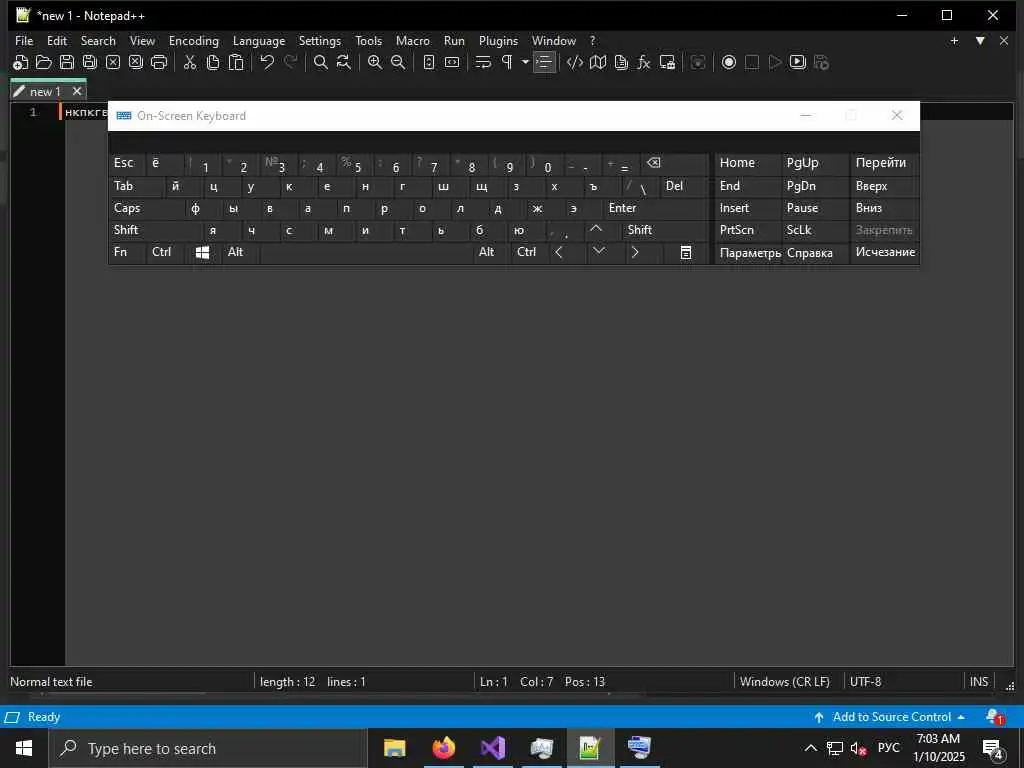Image resolution: width=1024 pixels, height=768 pixels.
Task: Zoom in using the toolbar icon
Action: pyautogui.click(x=375, y=63)
